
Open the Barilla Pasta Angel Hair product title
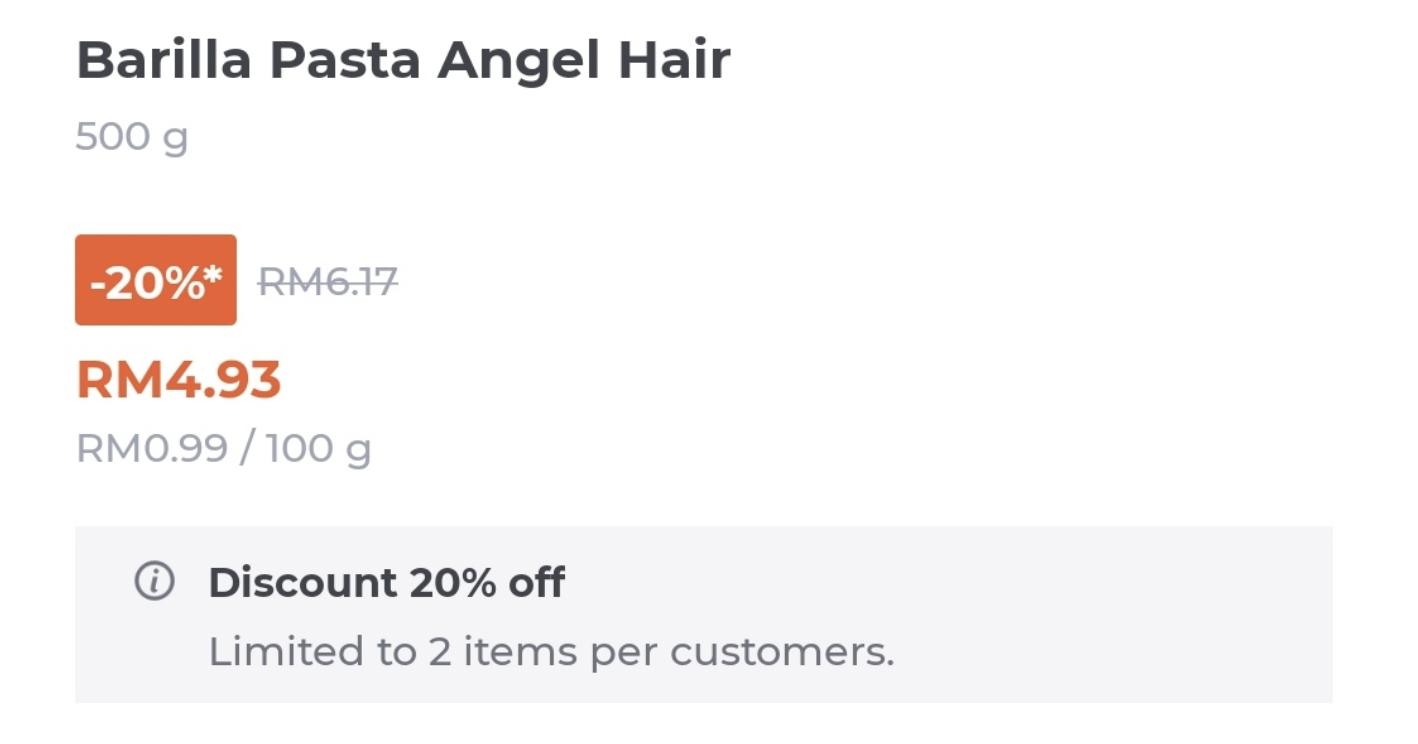pos(403,61)
